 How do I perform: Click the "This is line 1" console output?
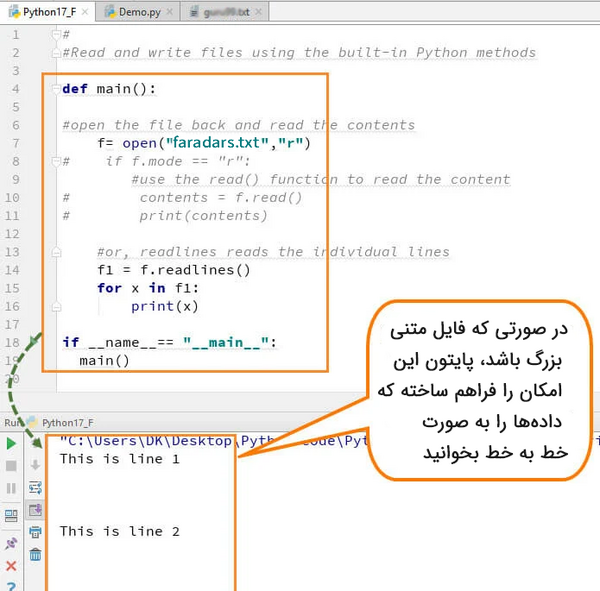120,459
